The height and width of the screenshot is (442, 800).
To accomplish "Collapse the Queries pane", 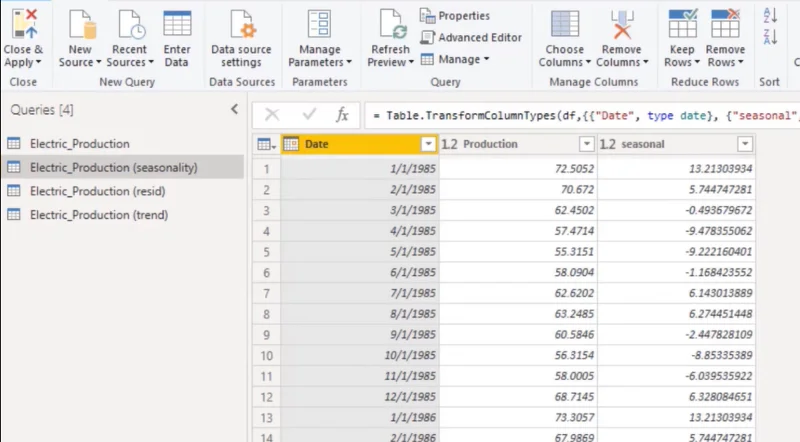I will [x=234, y=109].
